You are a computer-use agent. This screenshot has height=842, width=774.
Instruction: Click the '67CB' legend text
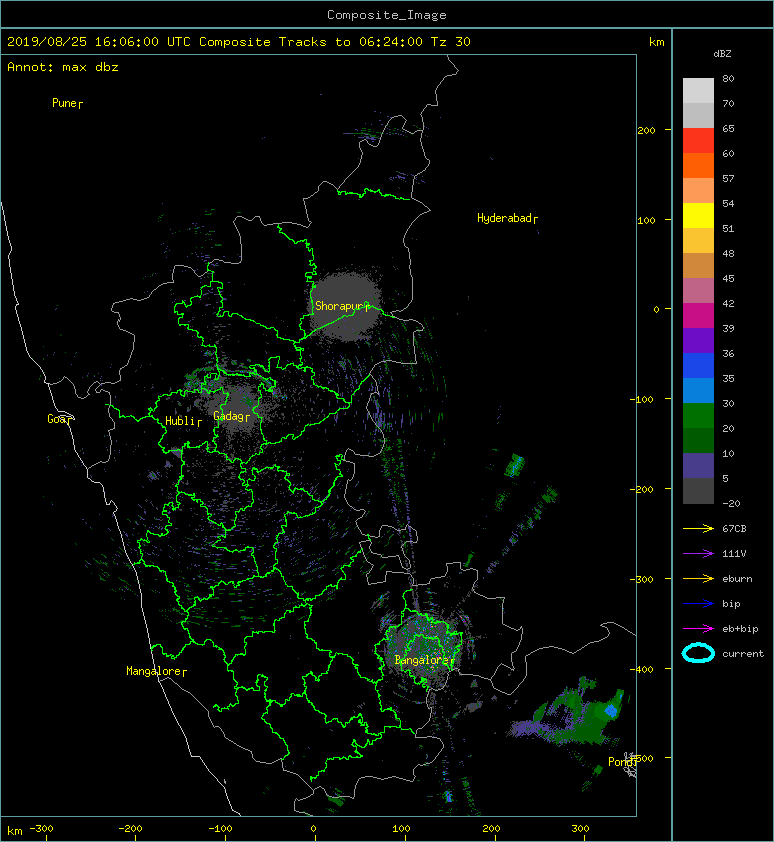(x=734, y=529)
